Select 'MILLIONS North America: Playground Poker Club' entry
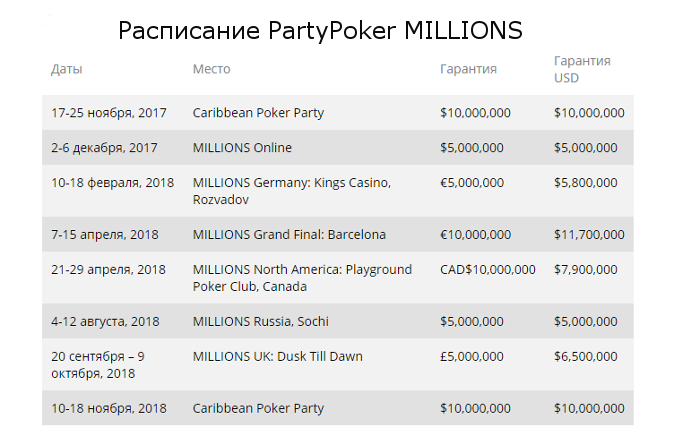Screen dimensions: 700x436 (302, 278)
